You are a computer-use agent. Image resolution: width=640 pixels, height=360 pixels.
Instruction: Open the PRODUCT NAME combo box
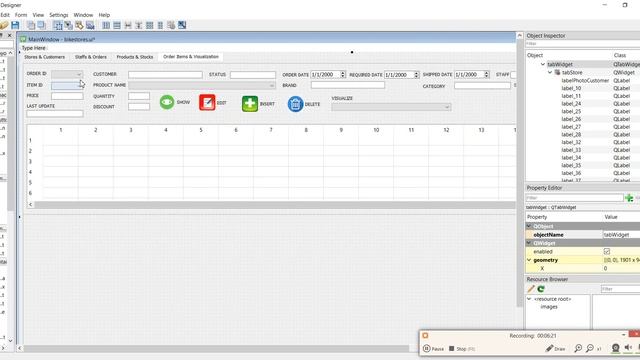pyautogui.click(x=202, y=85)
